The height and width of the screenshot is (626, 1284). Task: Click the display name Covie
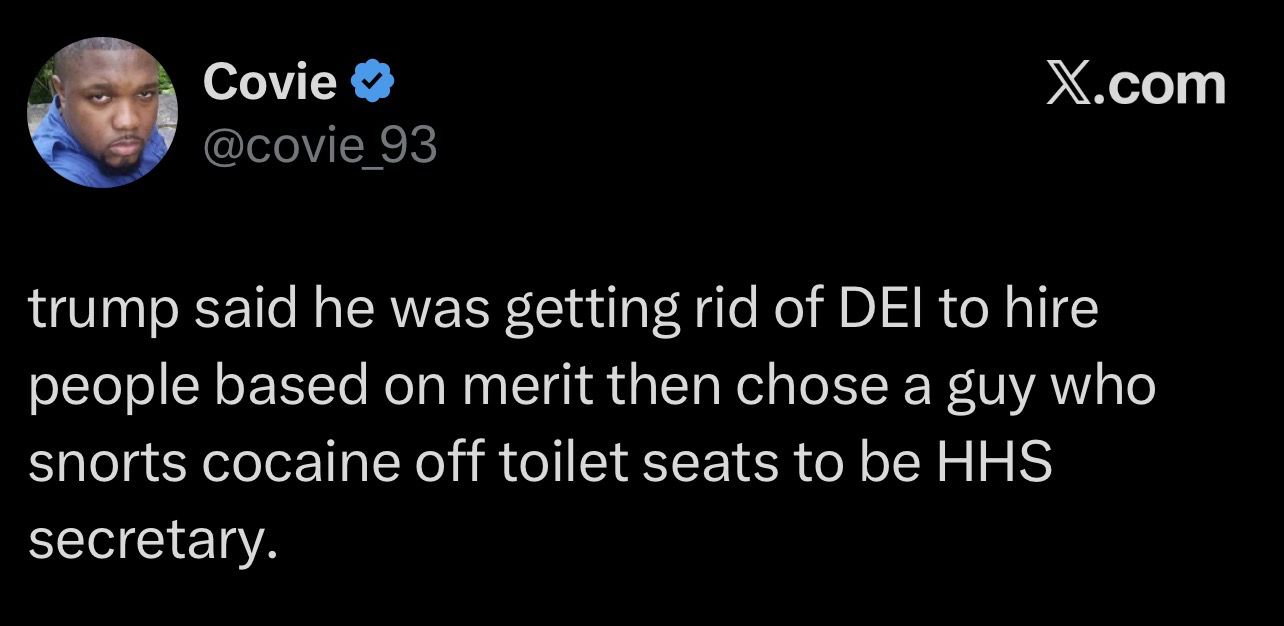pos(269,83)
